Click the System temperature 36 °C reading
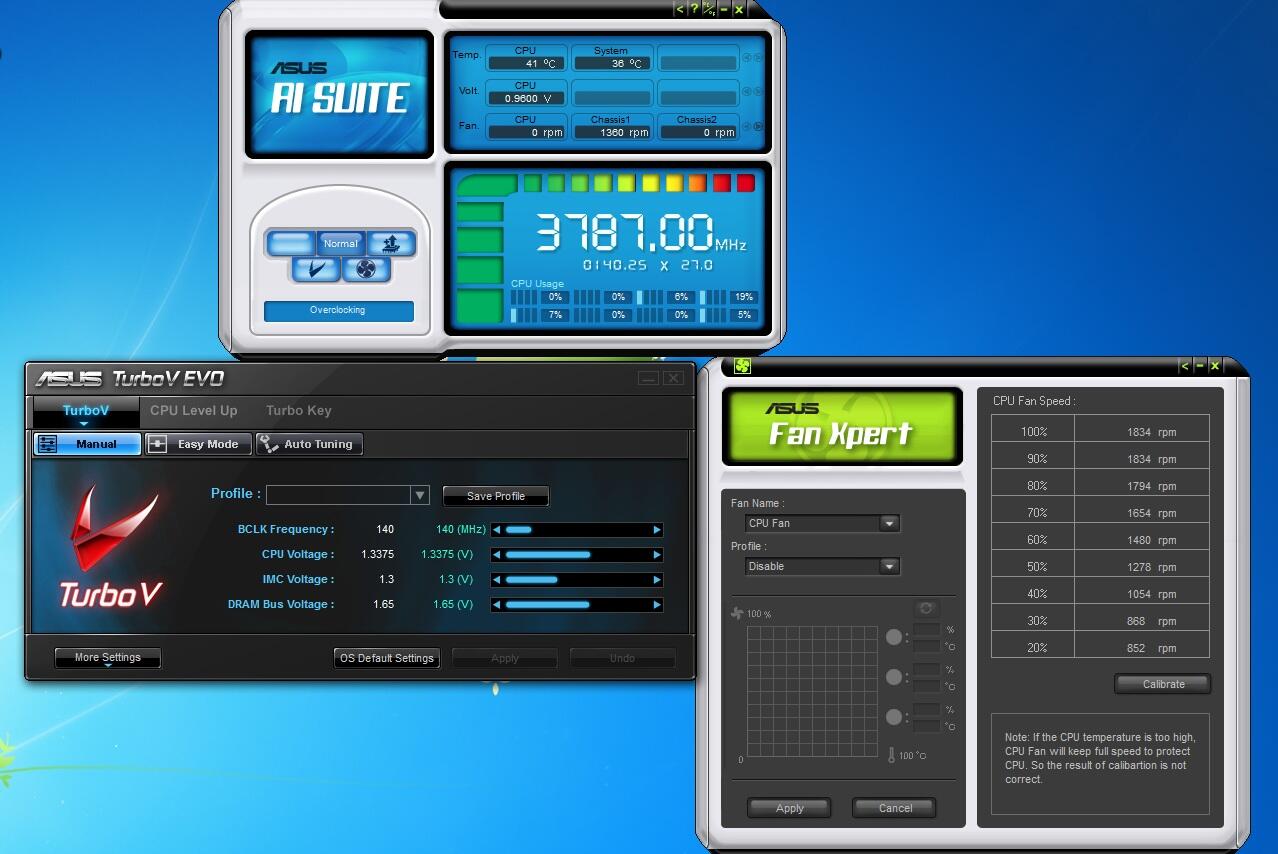This screenshot has height=854, width=1278. coord(611,64)
